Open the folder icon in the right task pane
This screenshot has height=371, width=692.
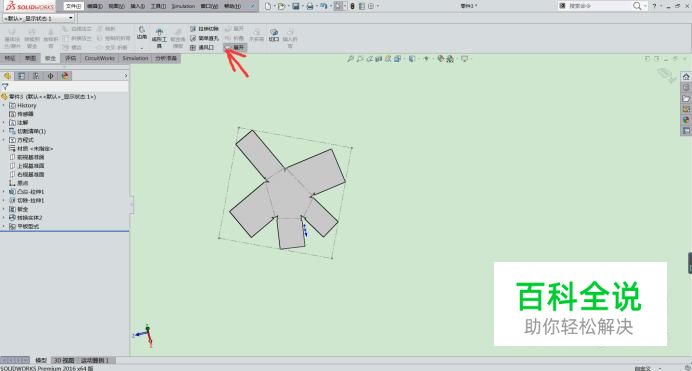686,98
